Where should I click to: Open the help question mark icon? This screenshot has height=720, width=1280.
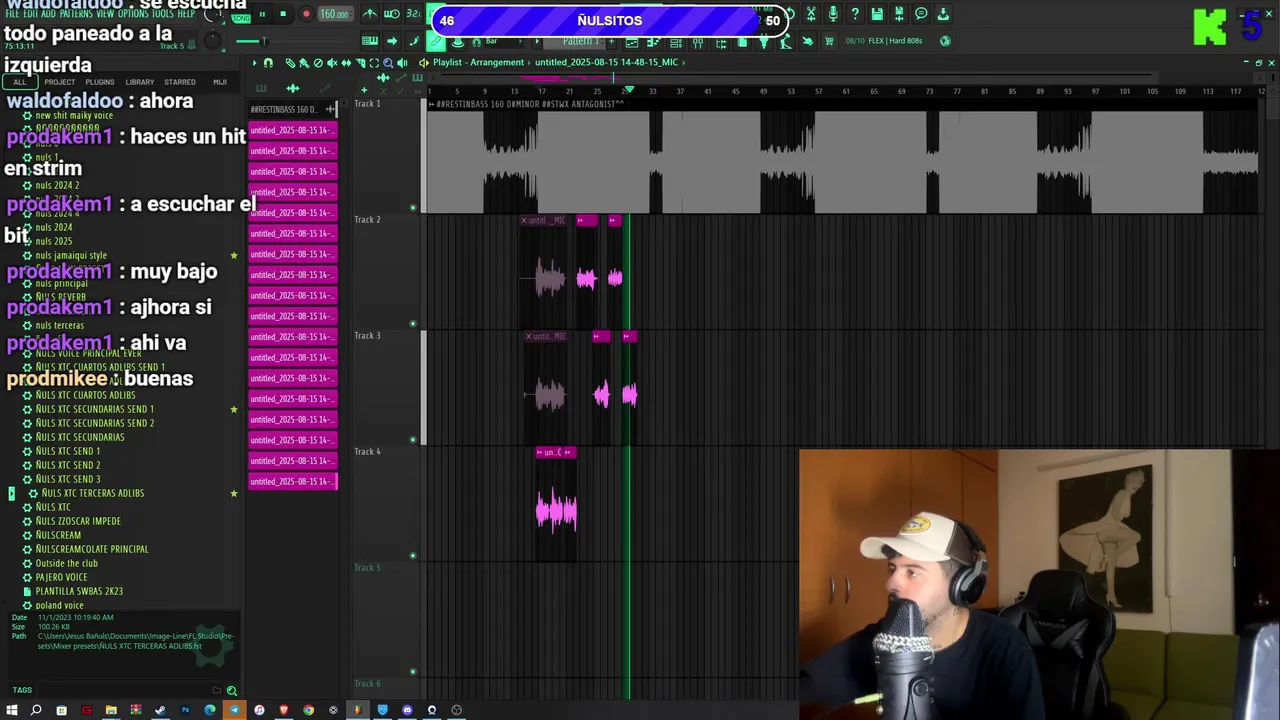855,14
